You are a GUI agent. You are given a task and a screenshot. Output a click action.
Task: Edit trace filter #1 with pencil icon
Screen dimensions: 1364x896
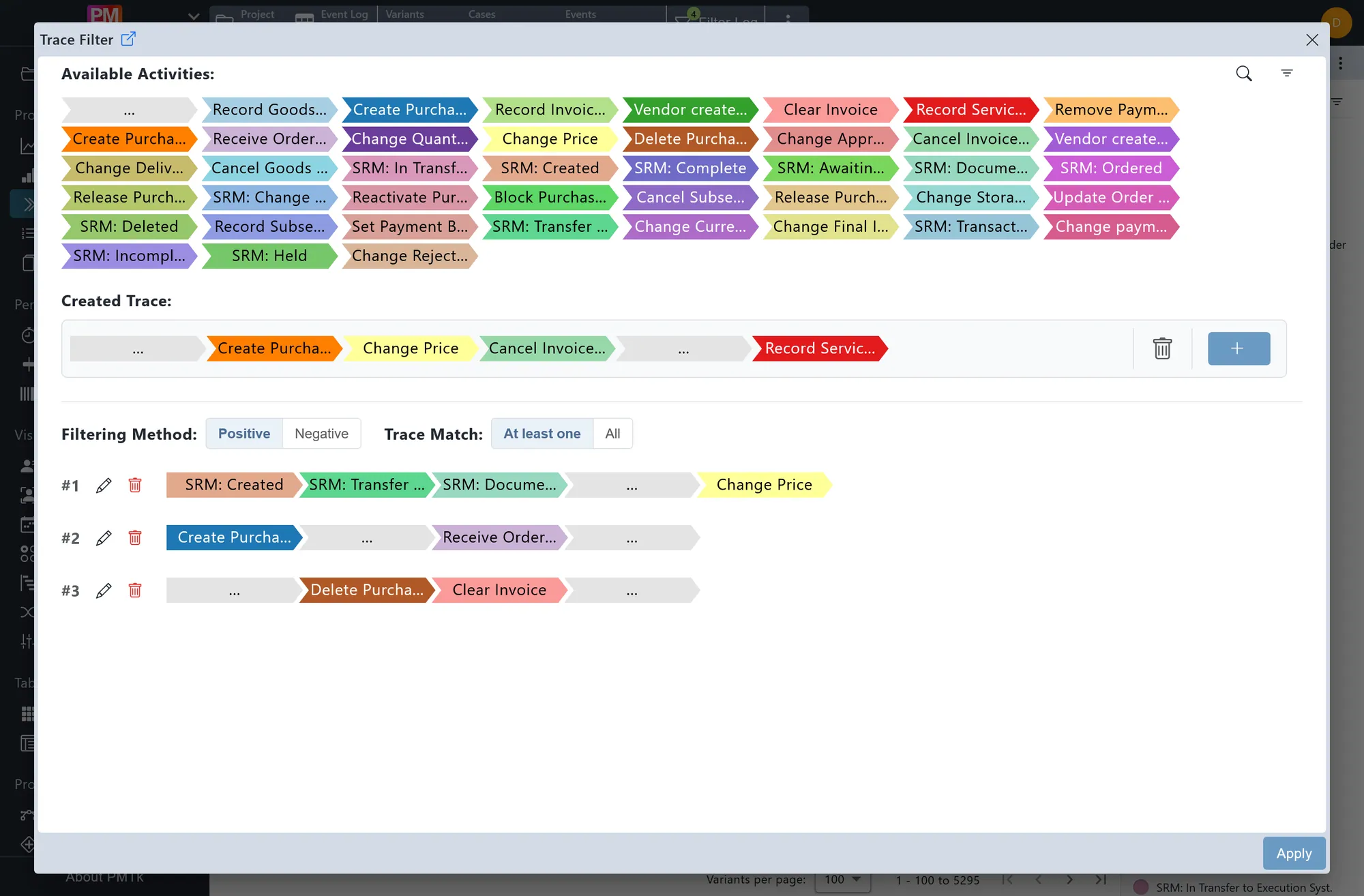[x=104, y=486]
